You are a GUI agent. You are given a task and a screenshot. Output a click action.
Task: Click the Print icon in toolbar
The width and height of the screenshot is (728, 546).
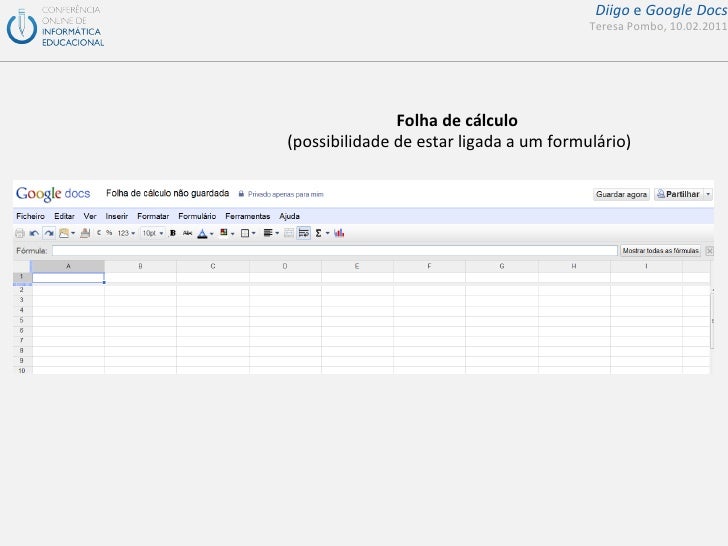20,233
